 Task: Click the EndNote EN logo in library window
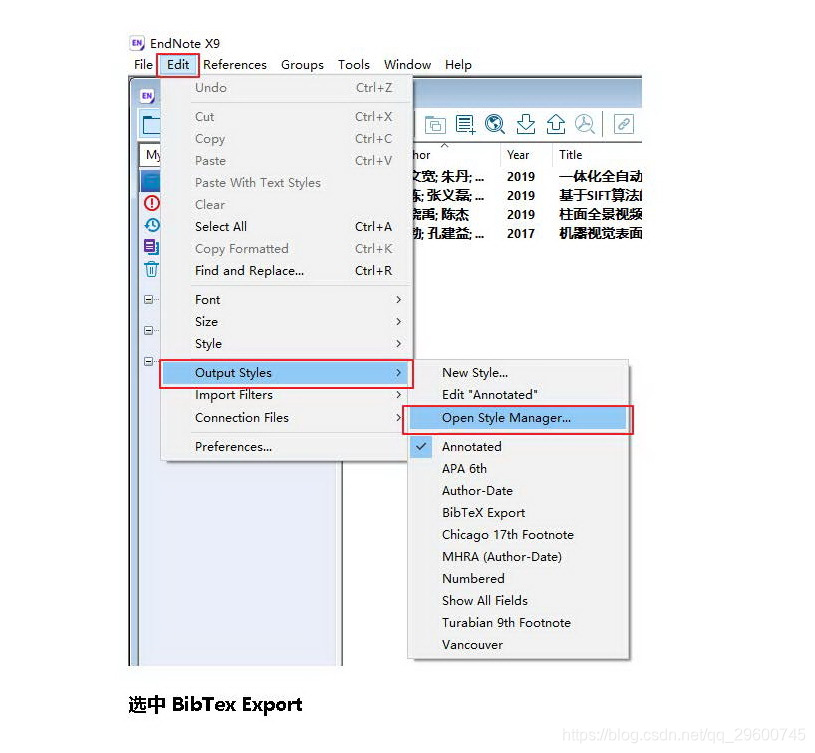(147, 96)
